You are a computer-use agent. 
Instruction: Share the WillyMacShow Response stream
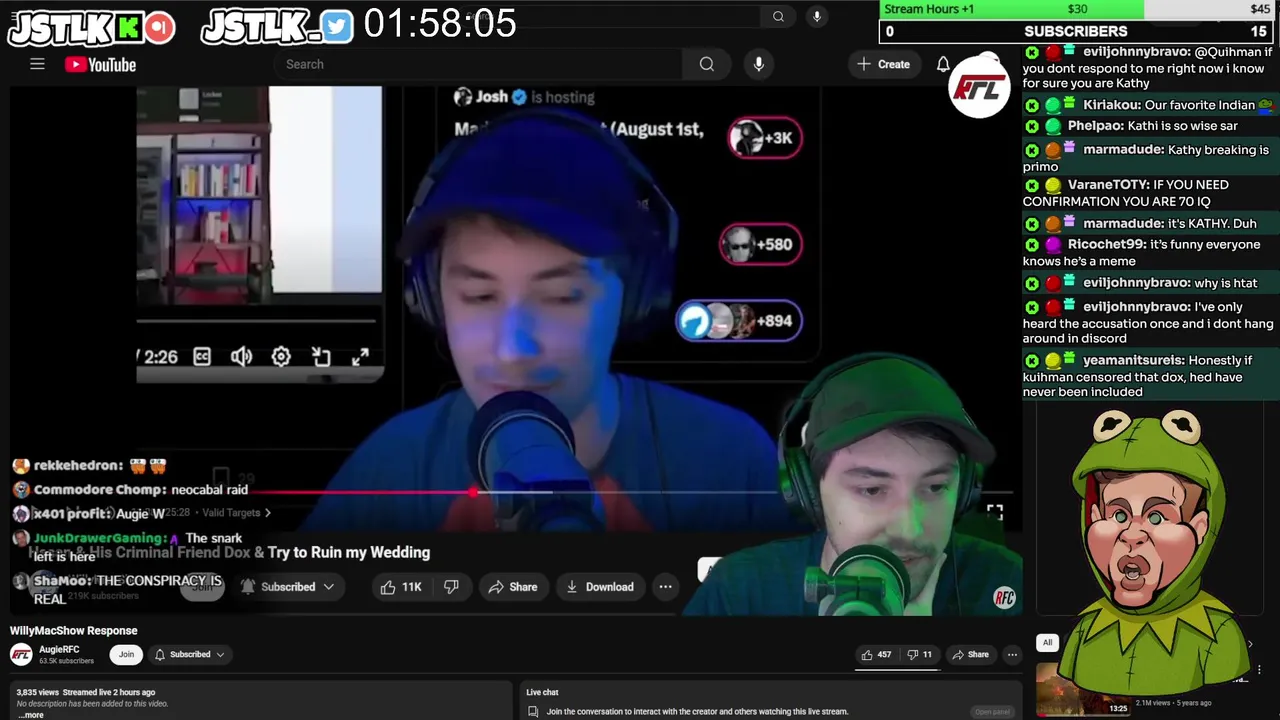(970, 655)
